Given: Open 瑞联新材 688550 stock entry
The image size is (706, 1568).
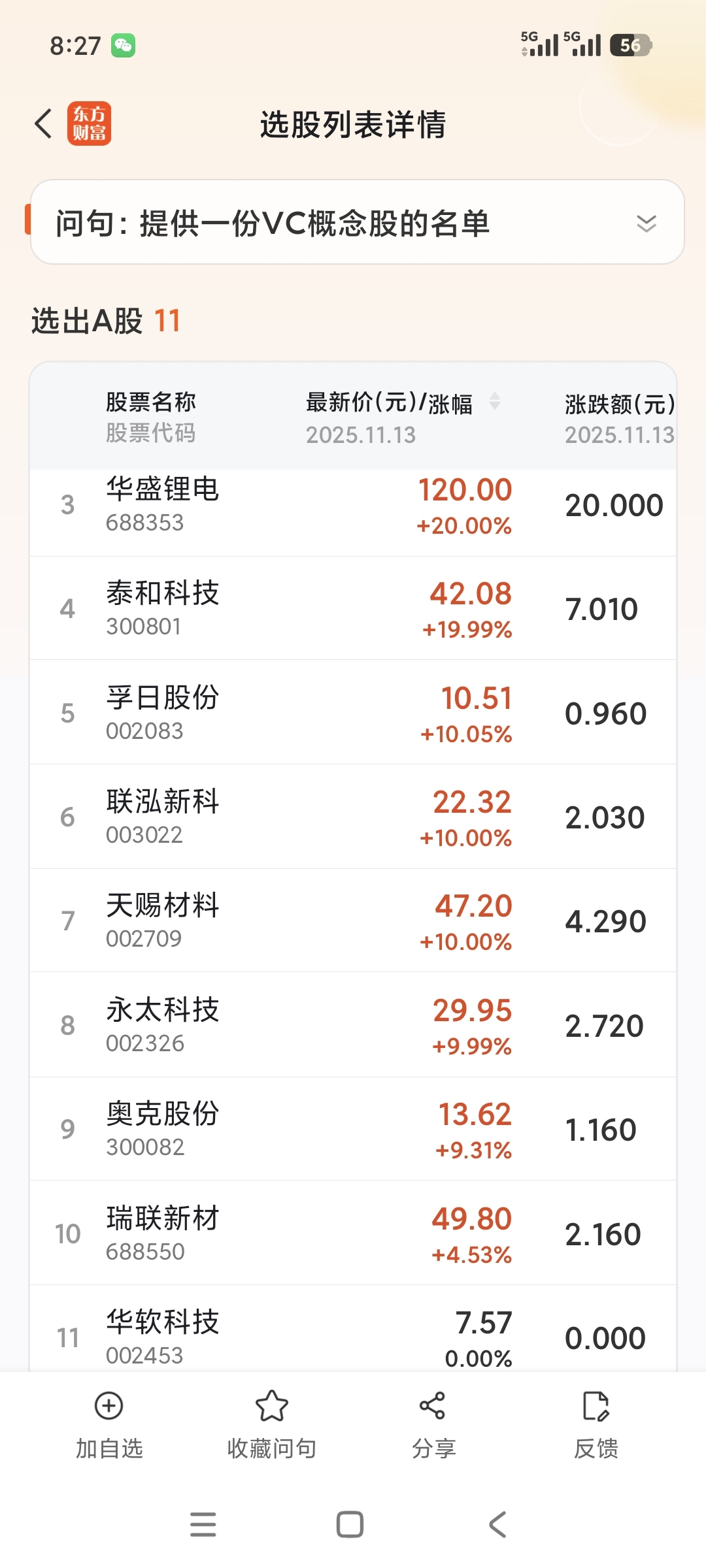Looking at the screenshot, I should tap(353, 1233).
